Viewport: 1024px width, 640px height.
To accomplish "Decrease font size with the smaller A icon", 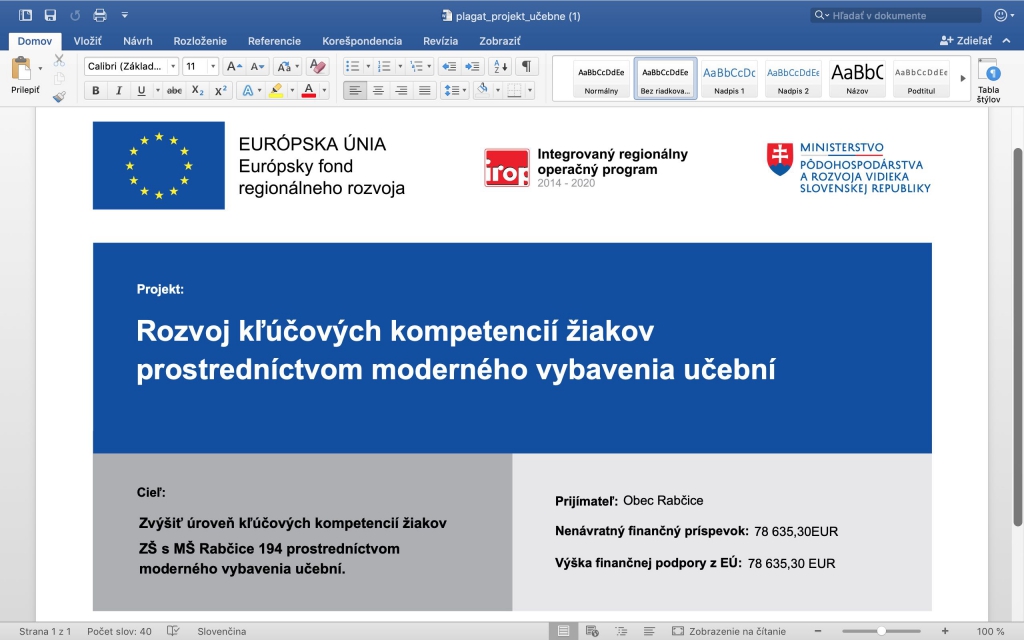I will 257,67.
